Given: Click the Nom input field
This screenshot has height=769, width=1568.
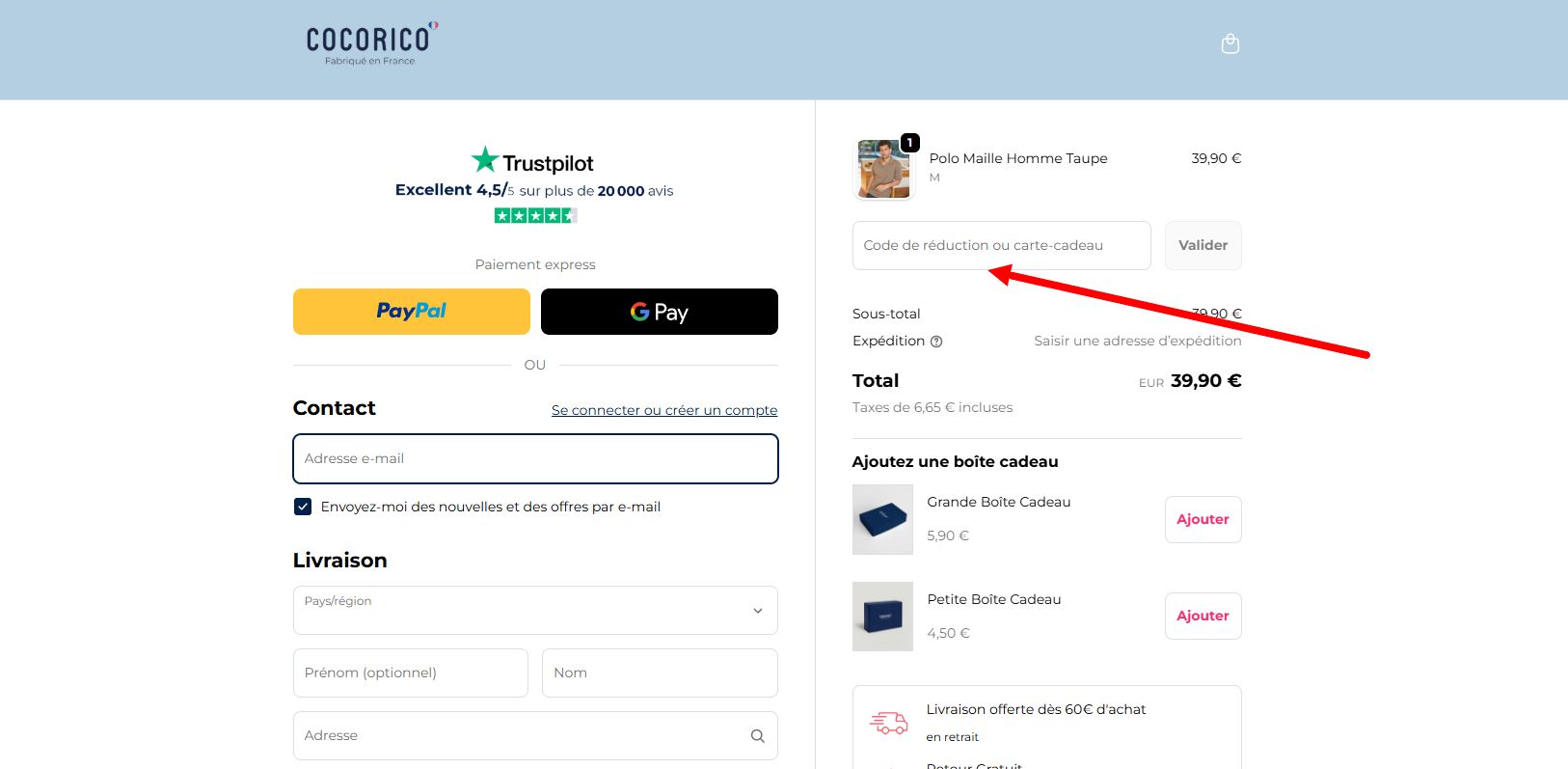Looking at the screenshot, I should [x=660, y=673].
